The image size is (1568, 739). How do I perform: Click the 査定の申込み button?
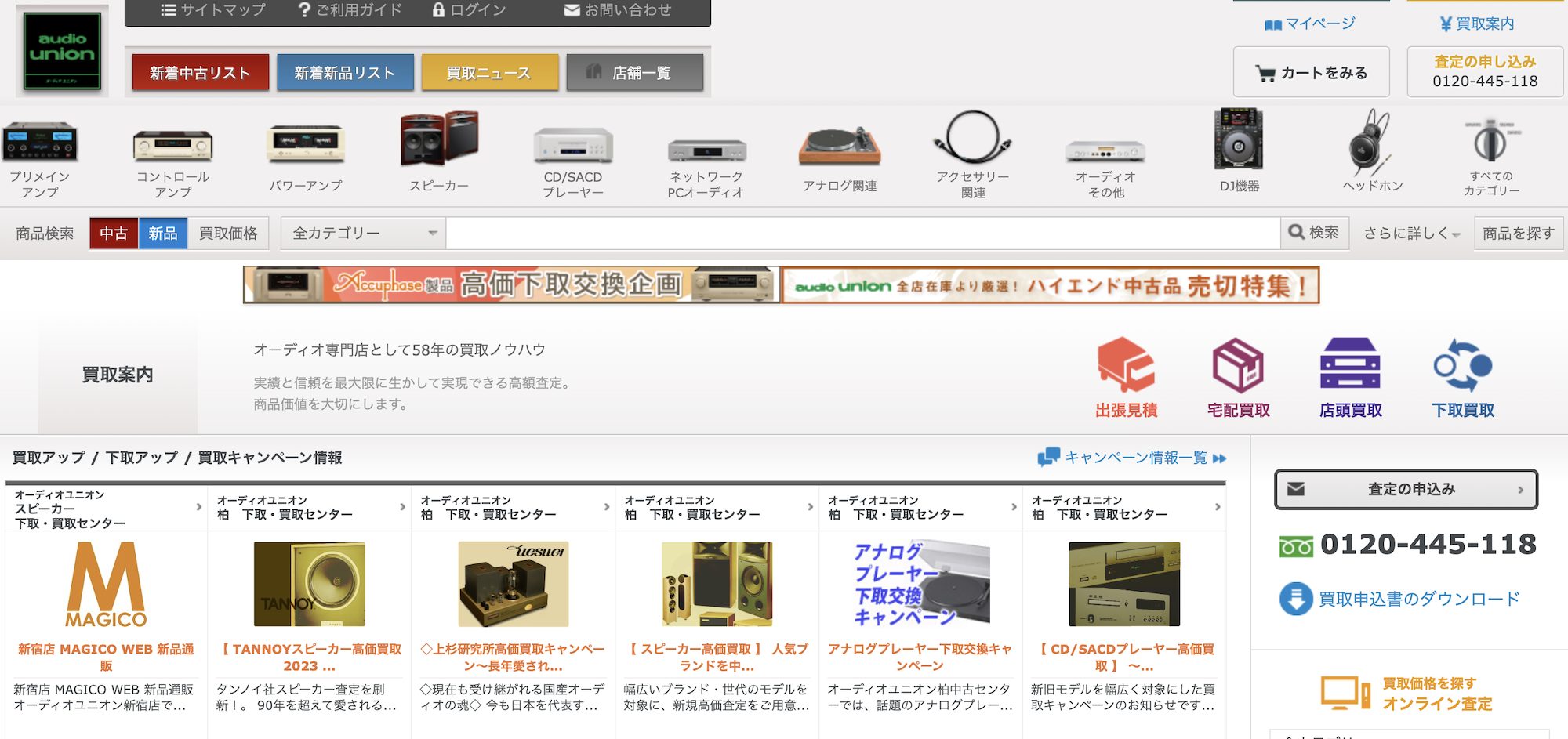click(x=1406, y=487)
